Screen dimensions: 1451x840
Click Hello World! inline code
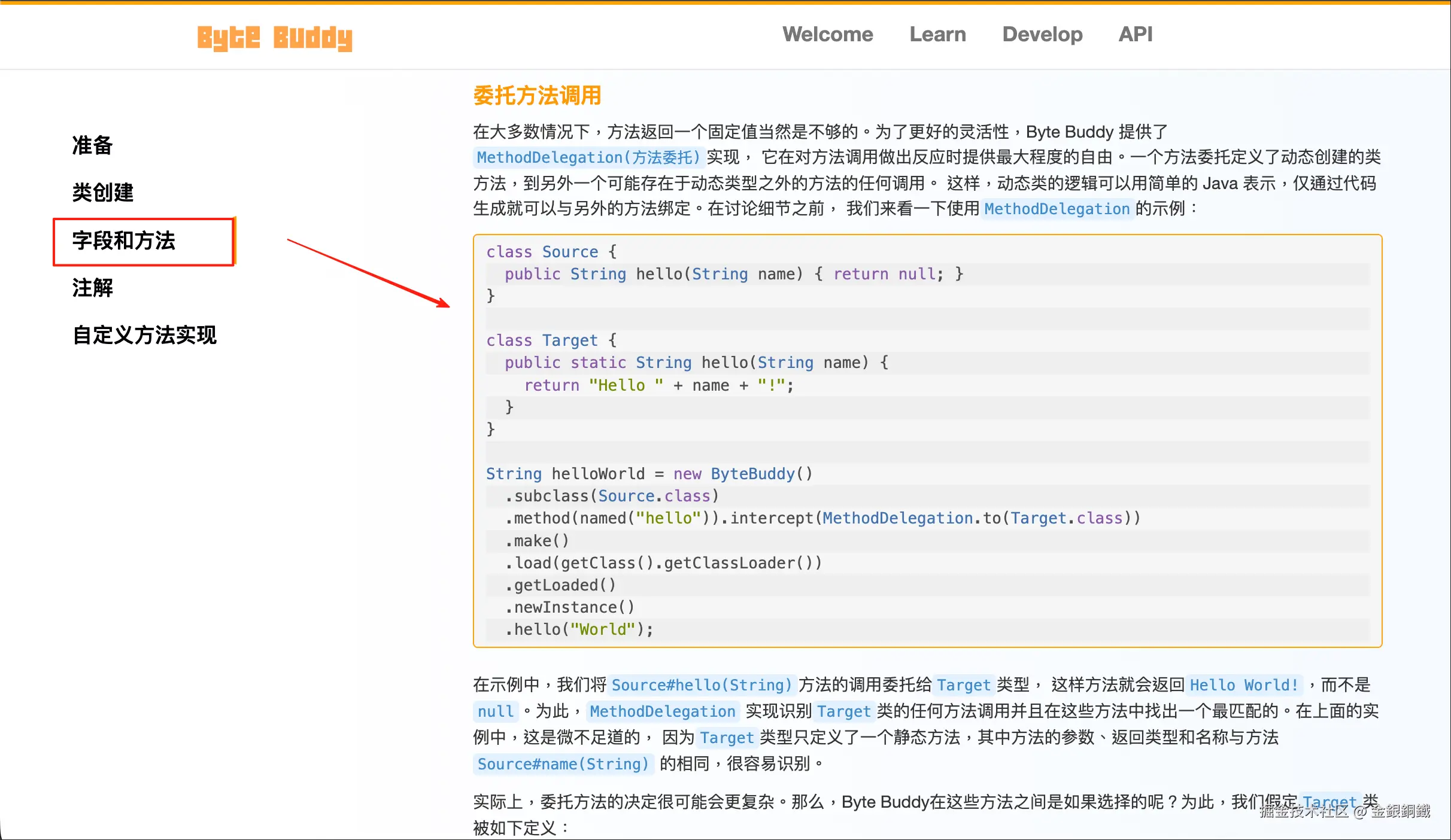click(x=1243, y=685)
